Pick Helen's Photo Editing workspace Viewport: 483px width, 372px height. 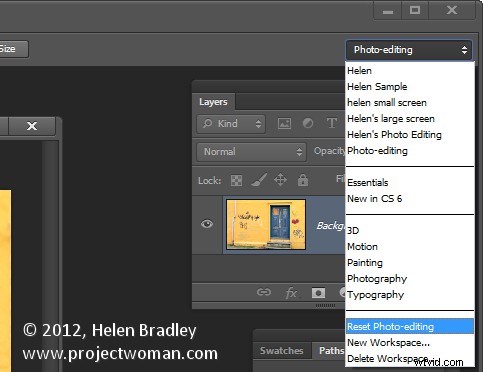410,135
